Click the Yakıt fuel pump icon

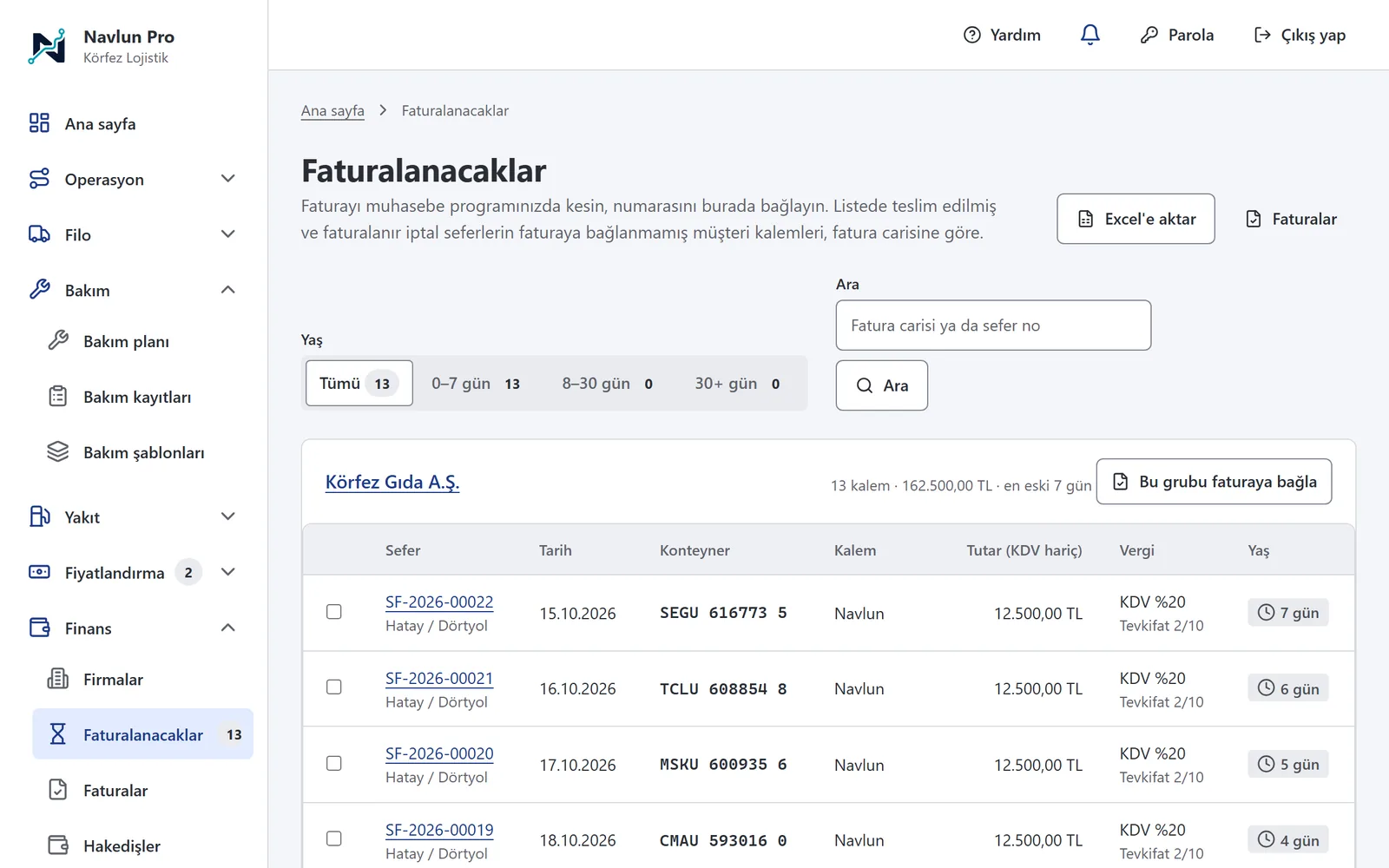tap(39, 516)
